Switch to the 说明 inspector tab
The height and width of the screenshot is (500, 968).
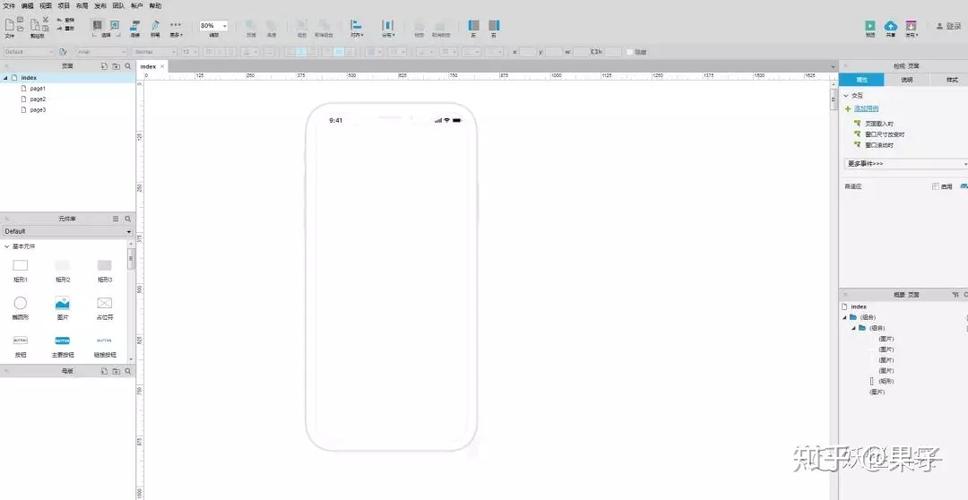(906, 80)
